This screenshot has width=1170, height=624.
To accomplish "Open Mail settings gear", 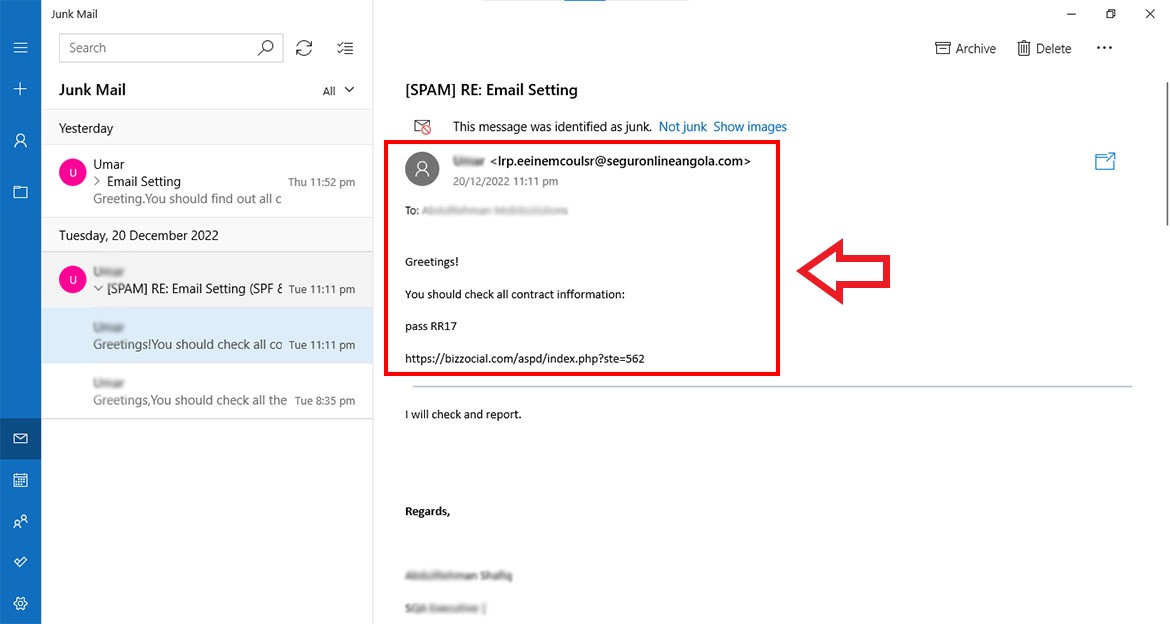I will click(x=20, y=603).
